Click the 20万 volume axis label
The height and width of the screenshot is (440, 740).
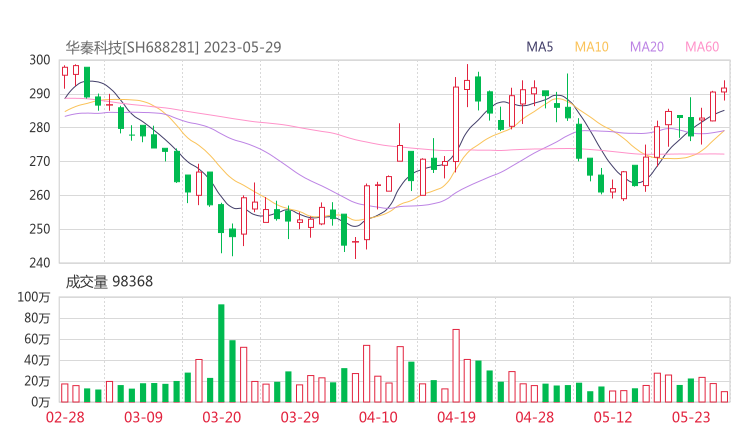(37, 381)
